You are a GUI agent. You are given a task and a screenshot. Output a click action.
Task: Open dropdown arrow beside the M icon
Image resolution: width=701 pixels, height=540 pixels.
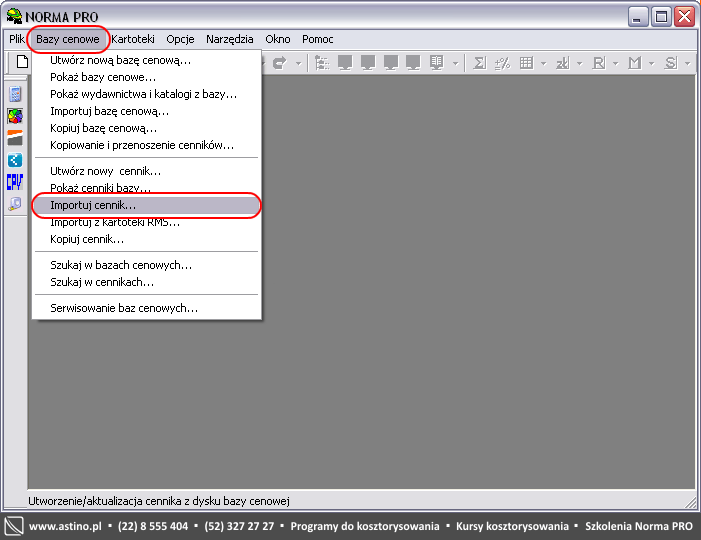pyautogui.click(x=651, y=63)
